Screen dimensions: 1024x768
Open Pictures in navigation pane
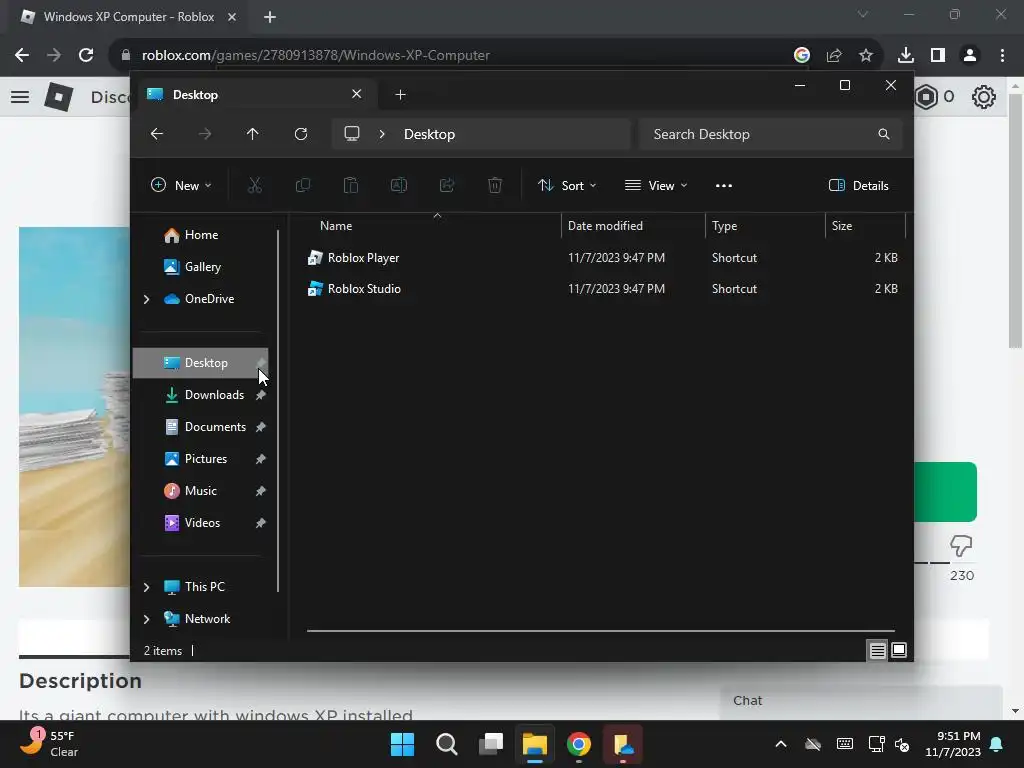pos(206,459)
